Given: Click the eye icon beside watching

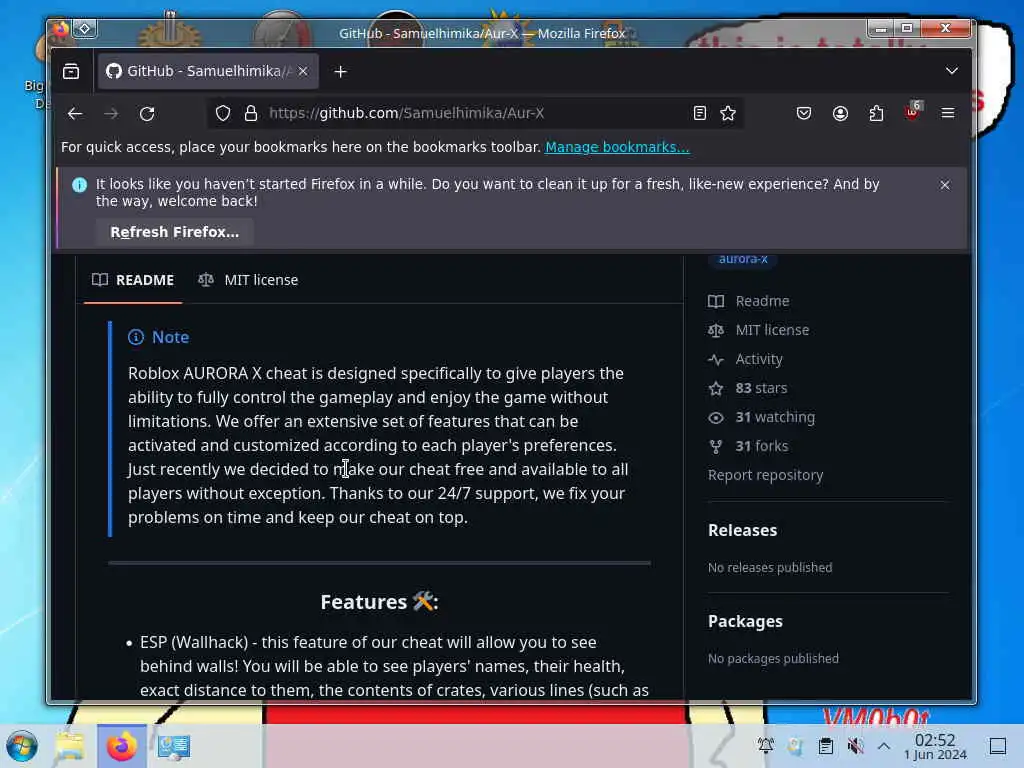Looking at the screenshot, I should (716, 417).
